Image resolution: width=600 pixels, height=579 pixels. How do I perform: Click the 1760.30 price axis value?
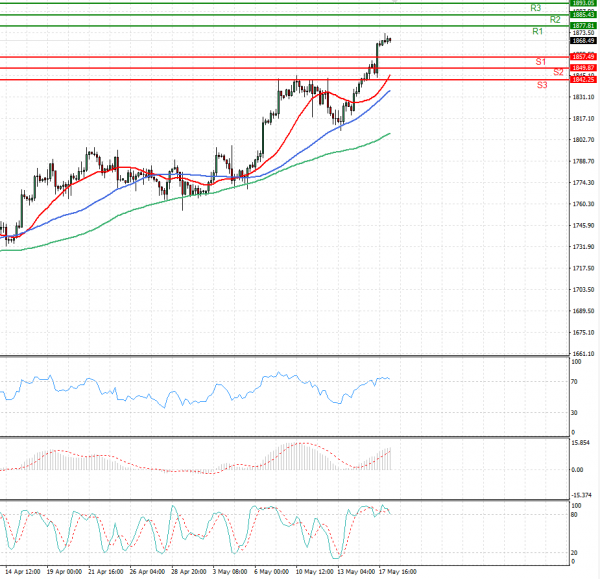(x=583, y=204)
